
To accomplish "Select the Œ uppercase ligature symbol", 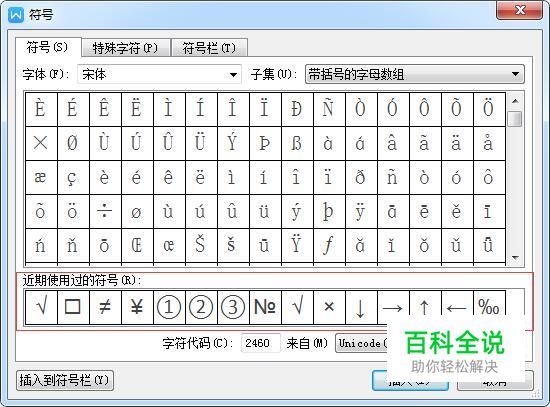I will coord(137,245).
